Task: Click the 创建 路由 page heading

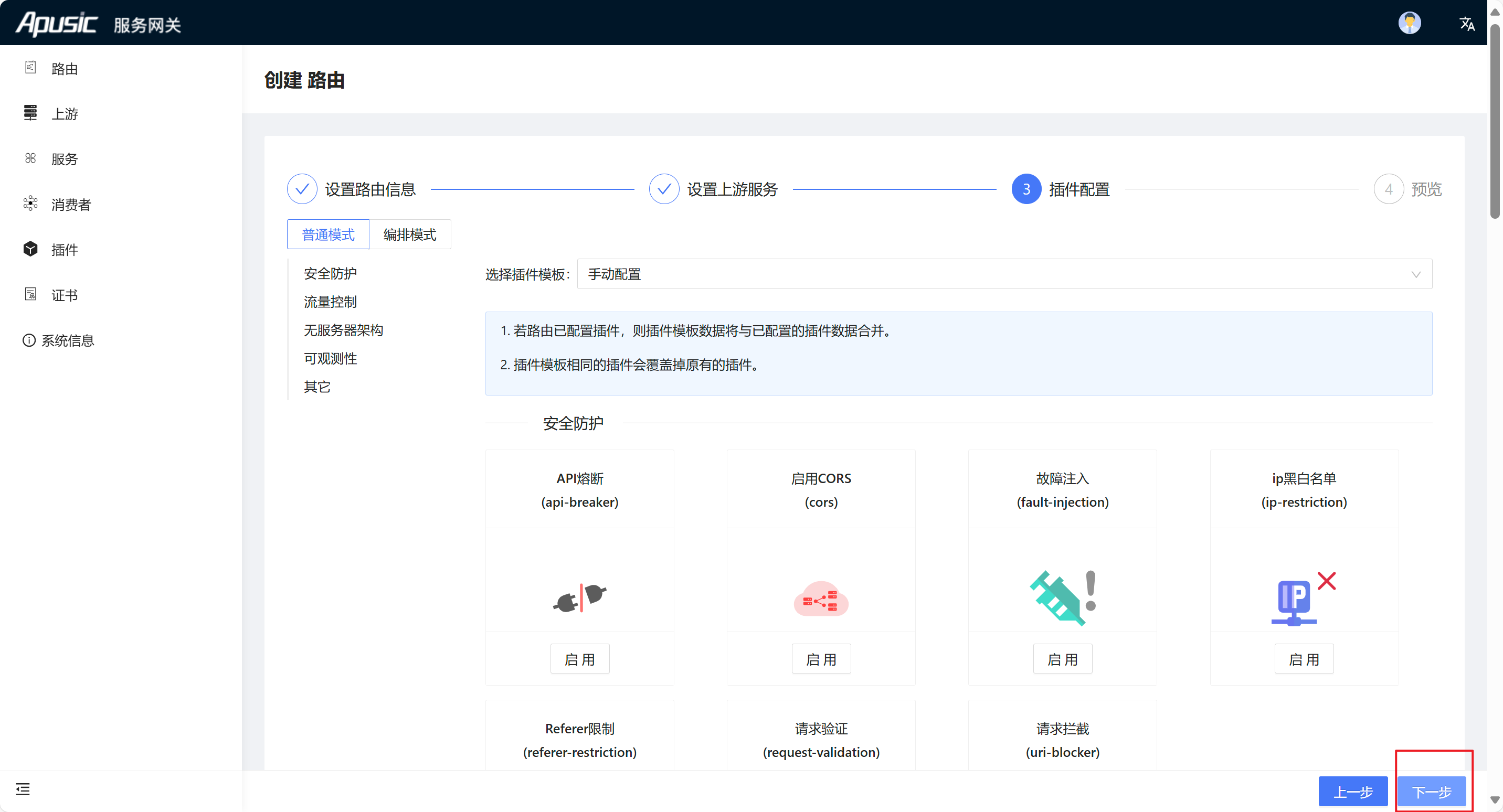Action: pos(304,80)
